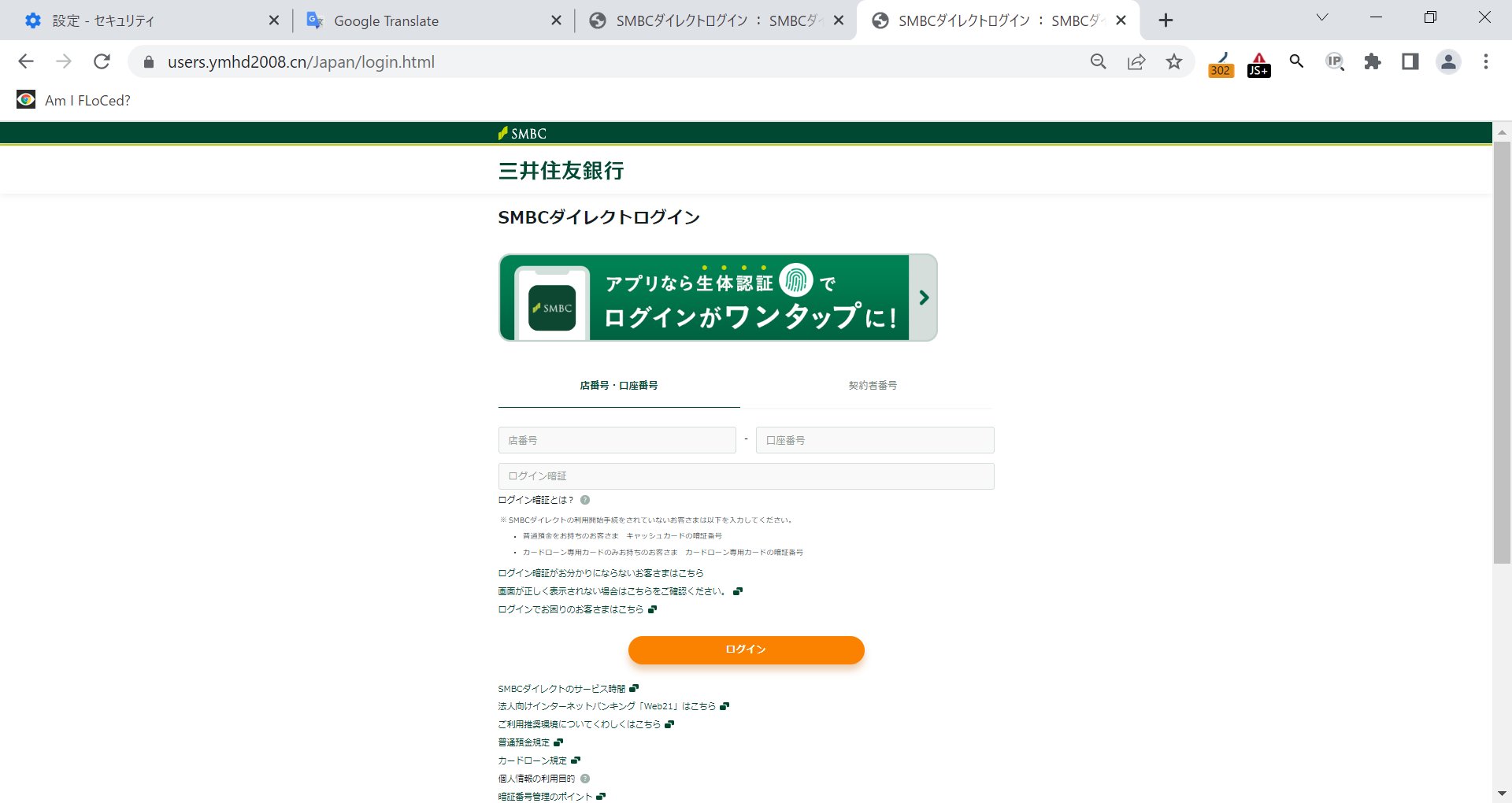Click the scrollbar down arrow
1512x803 pixels.
point(1502,794)
